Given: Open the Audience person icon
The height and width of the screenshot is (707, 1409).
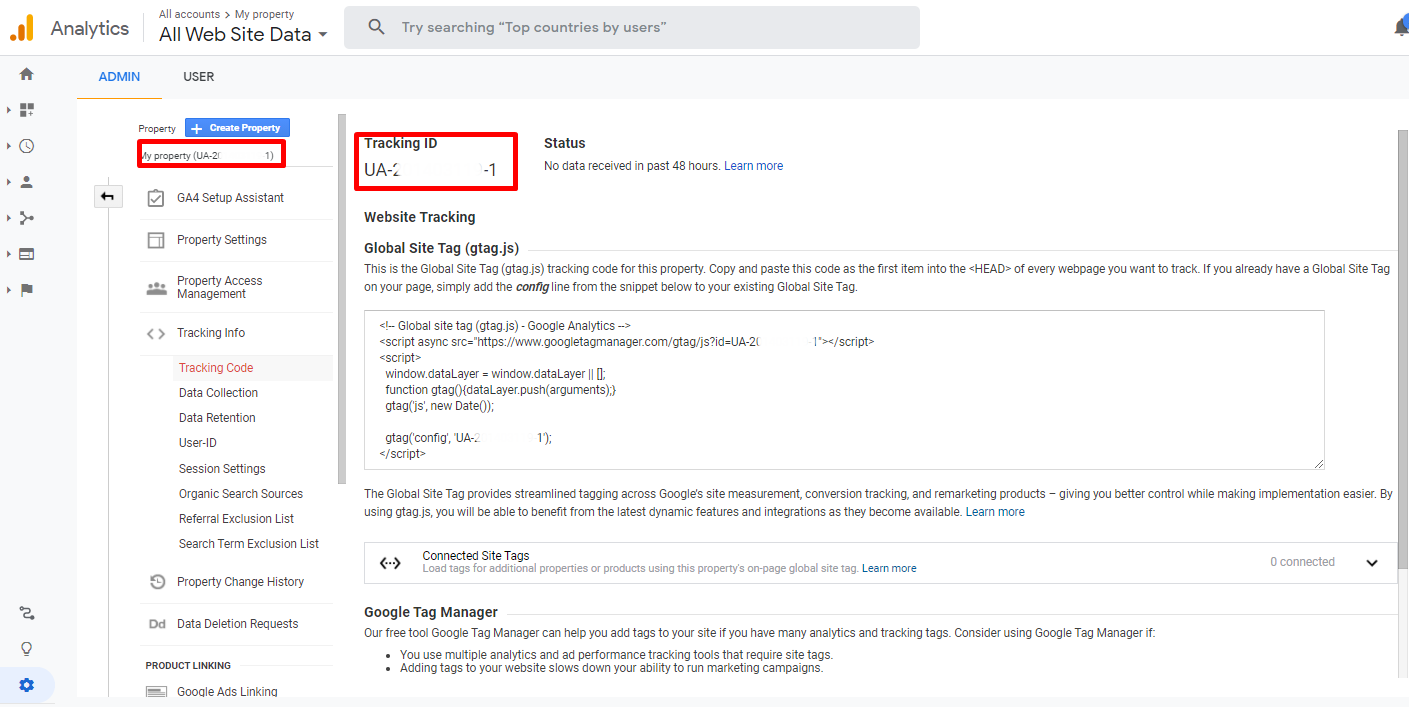Looking at the screenshot, I should coord(26,182).
